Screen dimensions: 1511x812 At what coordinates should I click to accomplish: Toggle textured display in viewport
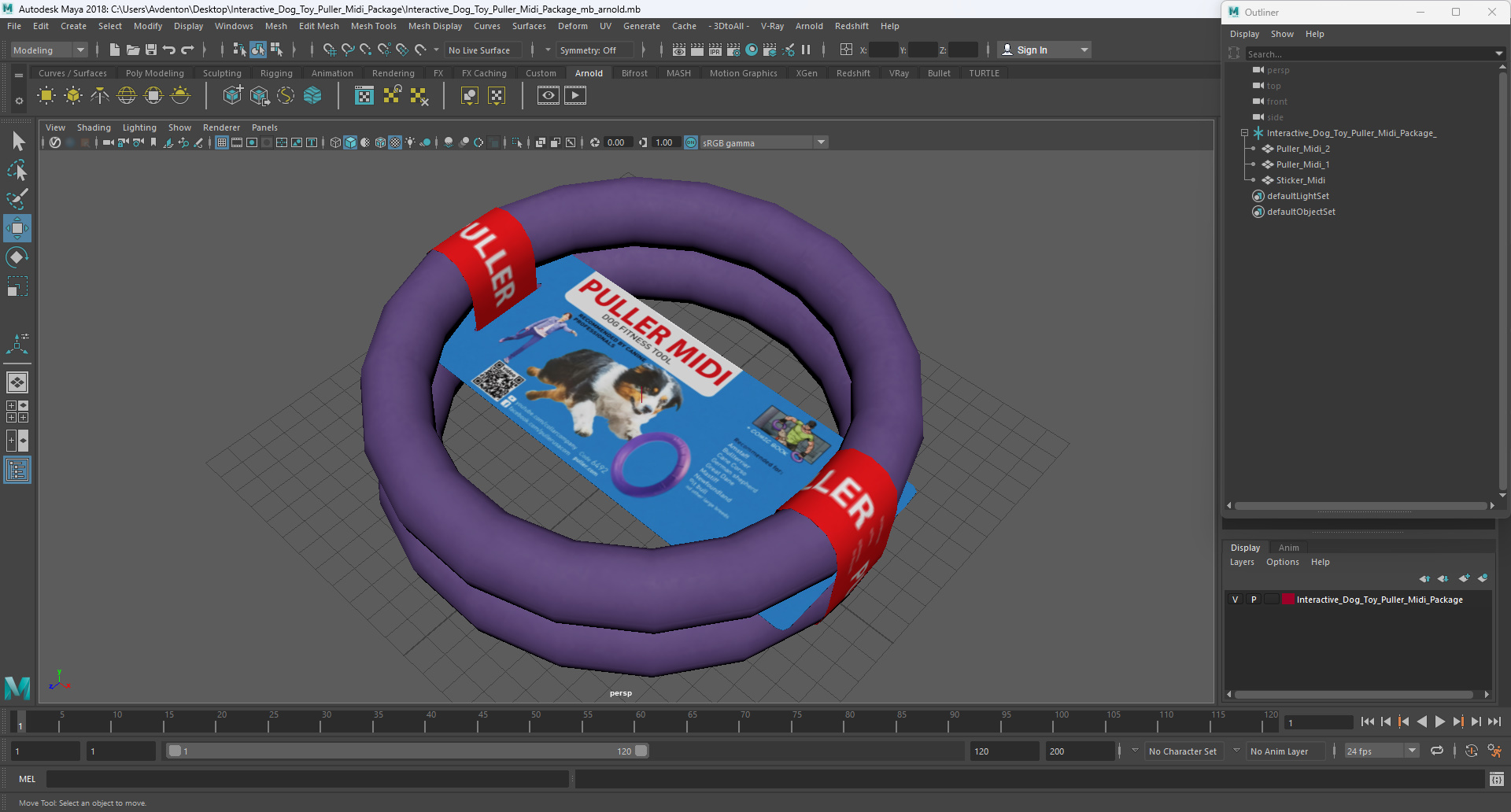click(x=395, y=142)
